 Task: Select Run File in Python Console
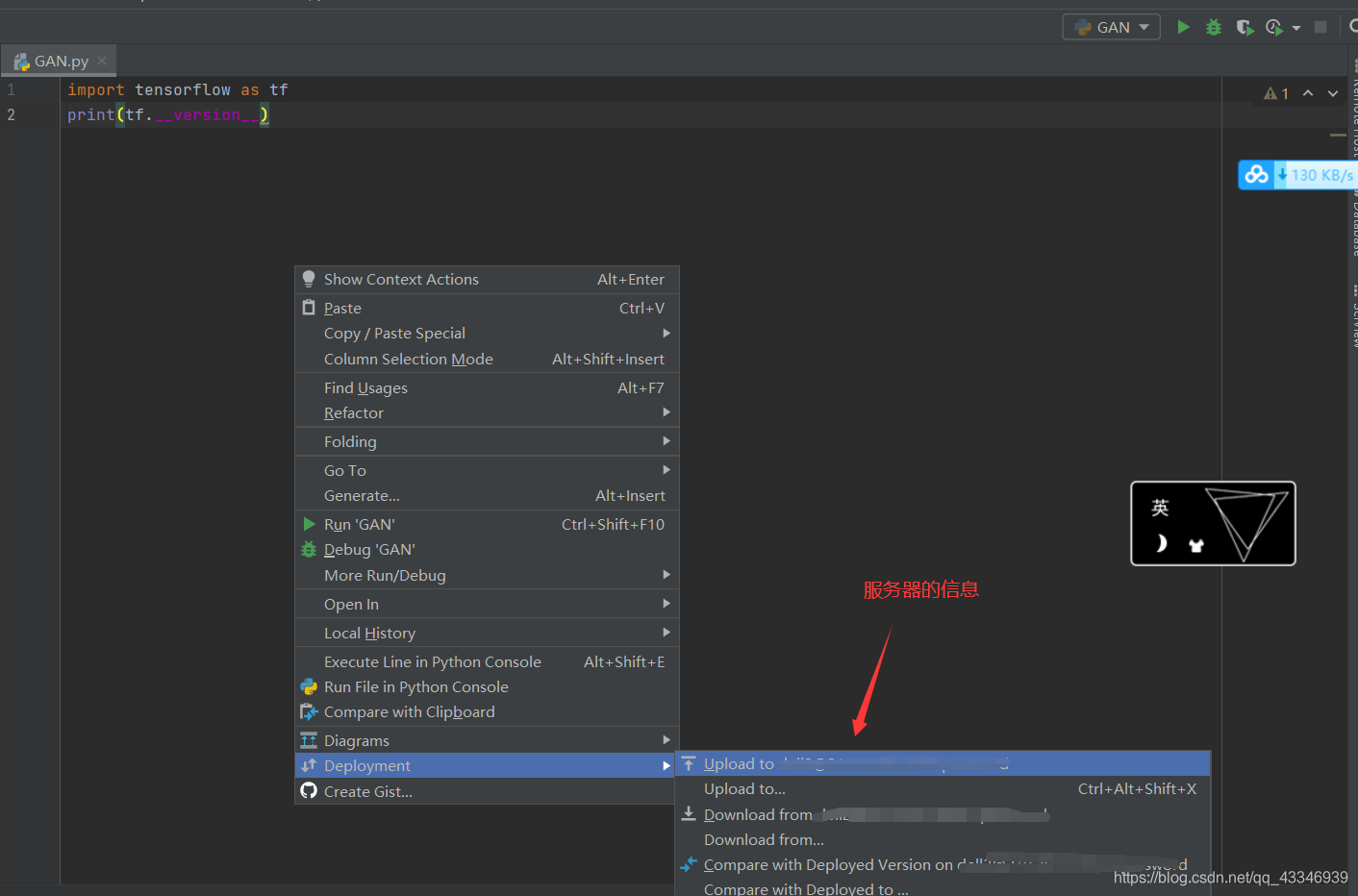point(487,686)
